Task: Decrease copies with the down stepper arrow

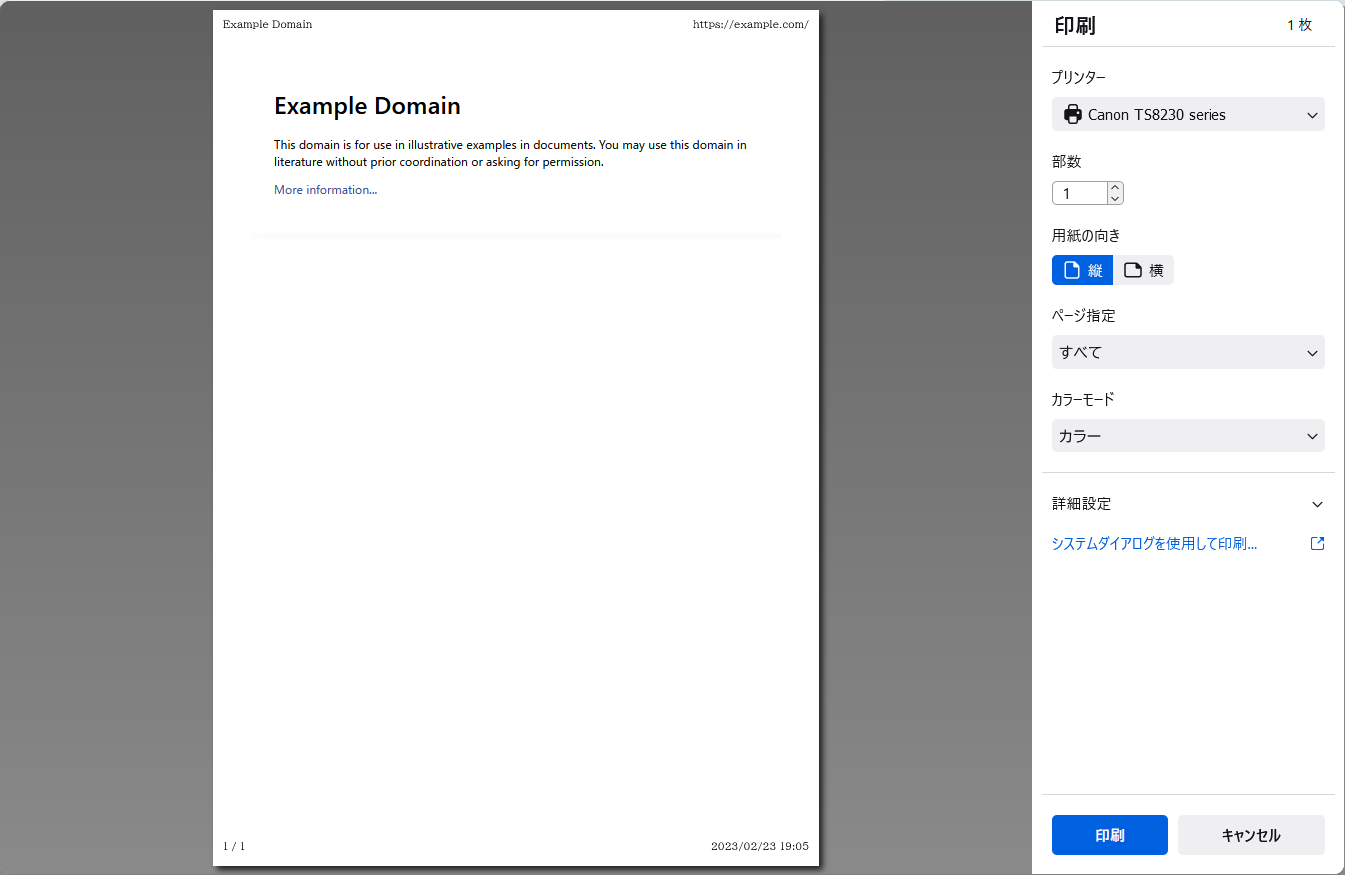Action: (x=1116, y=199)
